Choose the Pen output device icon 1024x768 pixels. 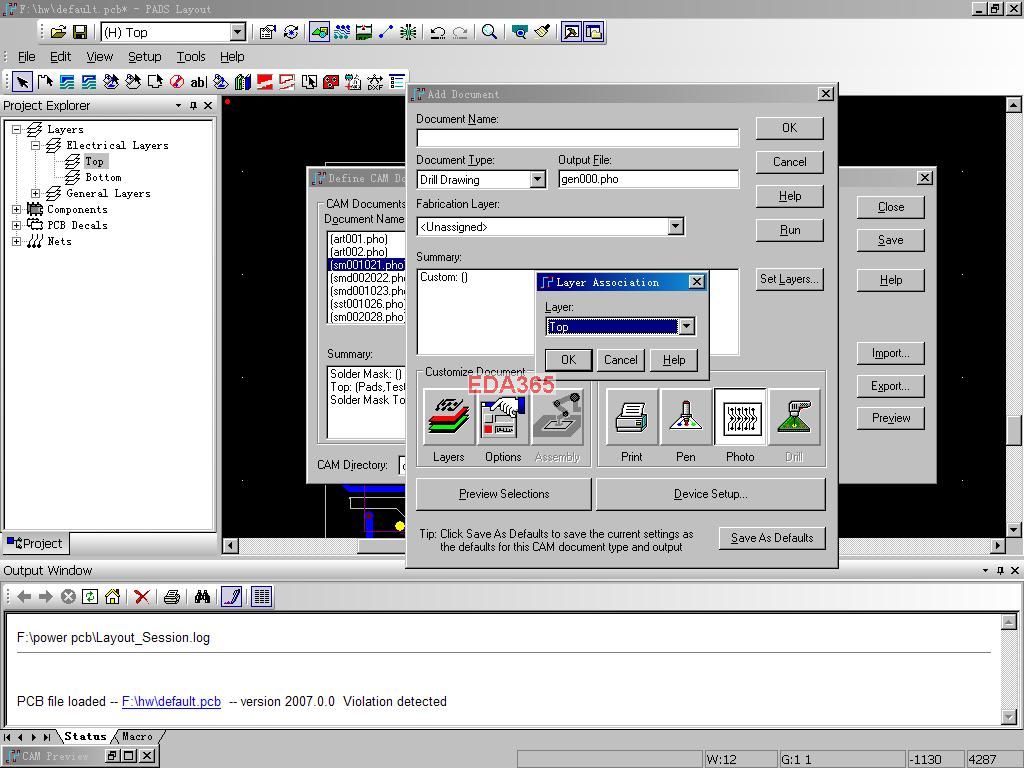pos(685,417)
